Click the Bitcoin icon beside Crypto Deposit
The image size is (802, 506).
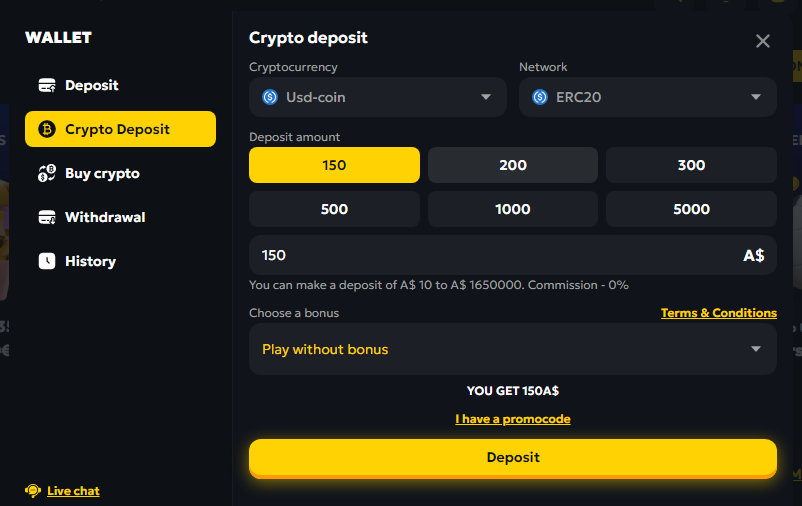coord(47,129)
